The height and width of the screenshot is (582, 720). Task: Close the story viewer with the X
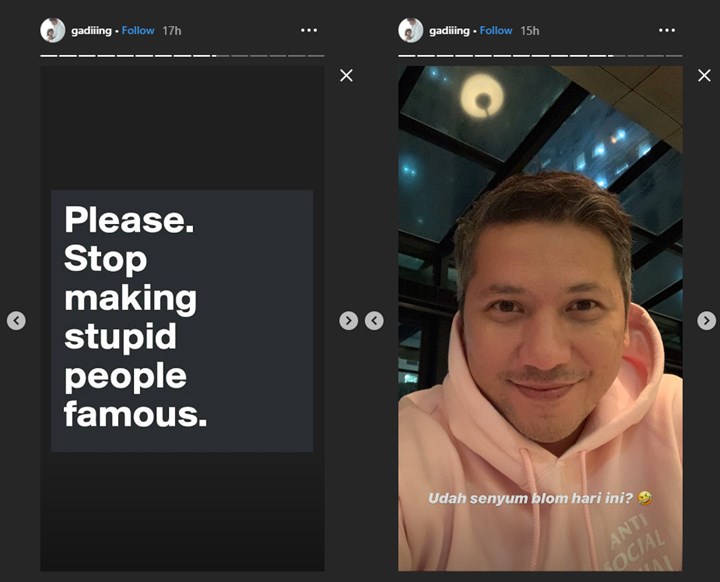tap(346, 75)
